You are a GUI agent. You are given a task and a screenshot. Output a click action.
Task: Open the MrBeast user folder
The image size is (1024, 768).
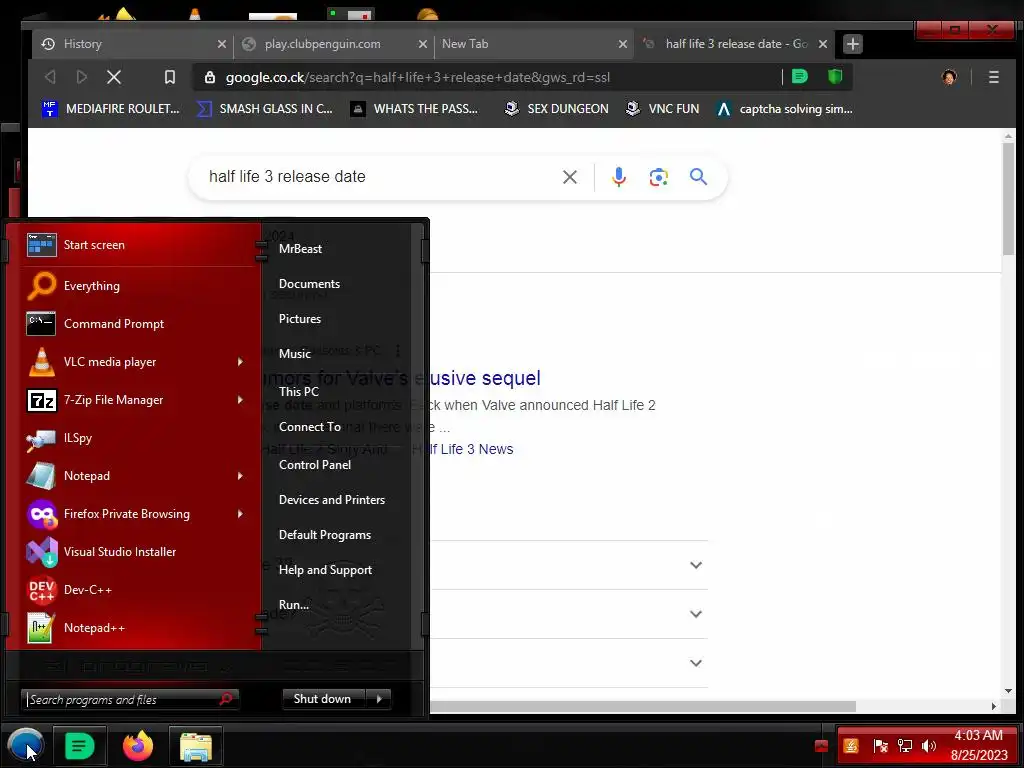coord(300,249)
